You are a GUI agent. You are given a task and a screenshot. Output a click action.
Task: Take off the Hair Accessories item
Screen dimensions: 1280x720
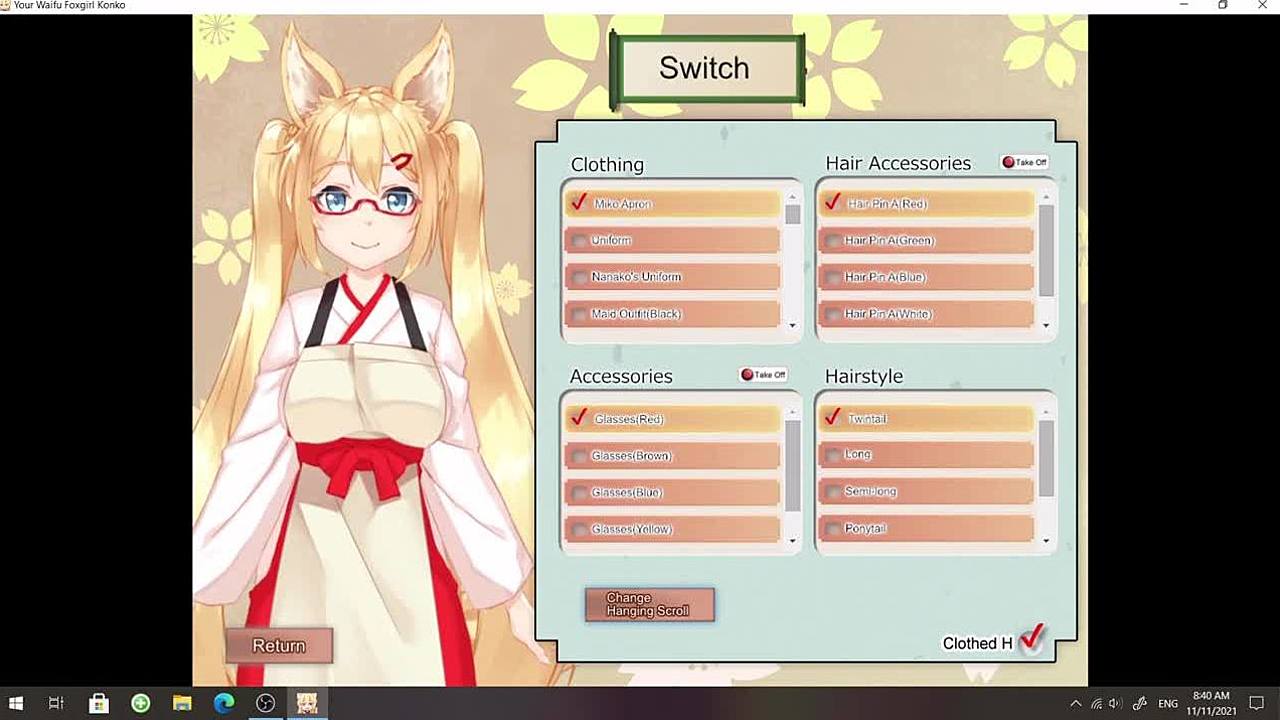1024,162
